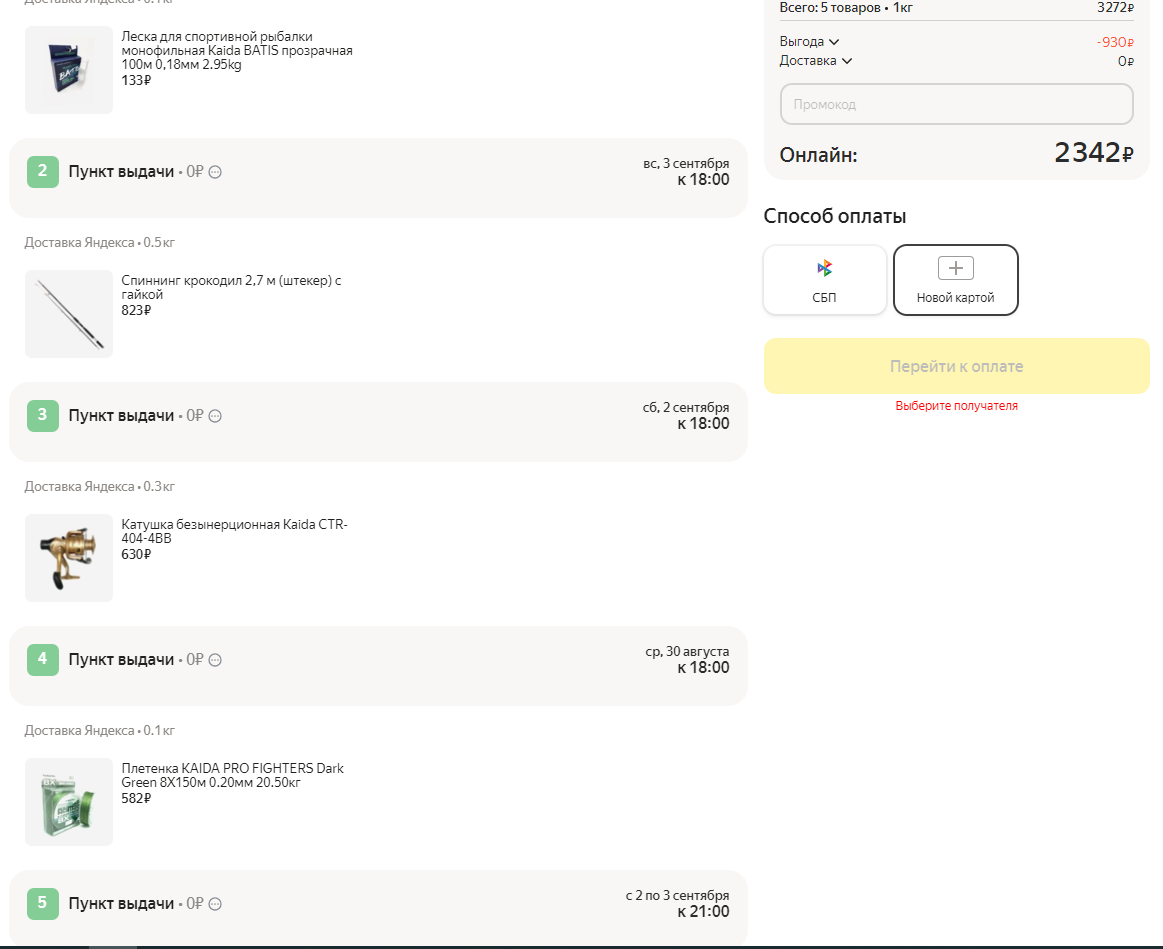
Task: Open the info icon beside pickup point 3
Action: (215, 416)
